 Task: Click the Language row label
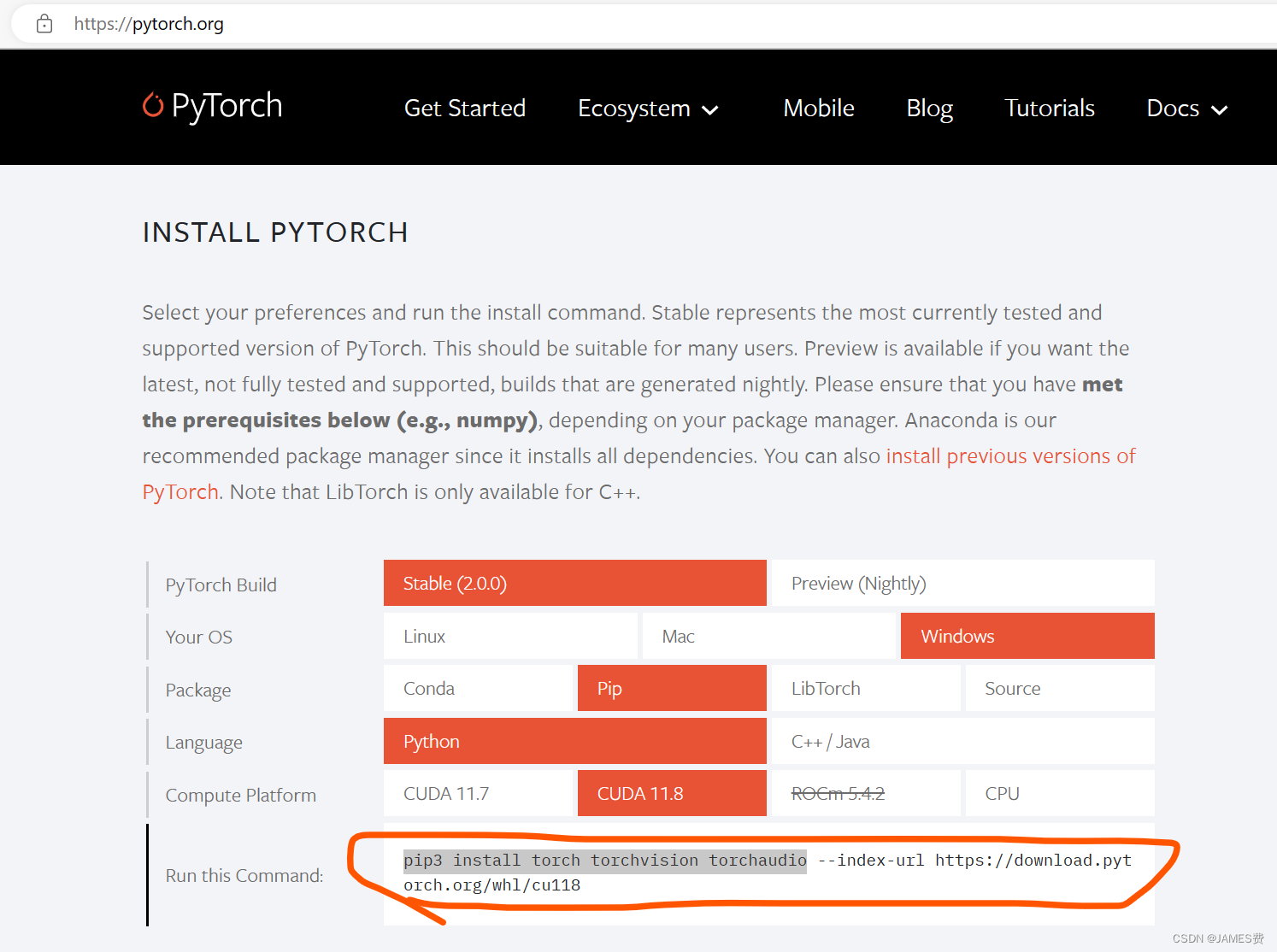204,743
